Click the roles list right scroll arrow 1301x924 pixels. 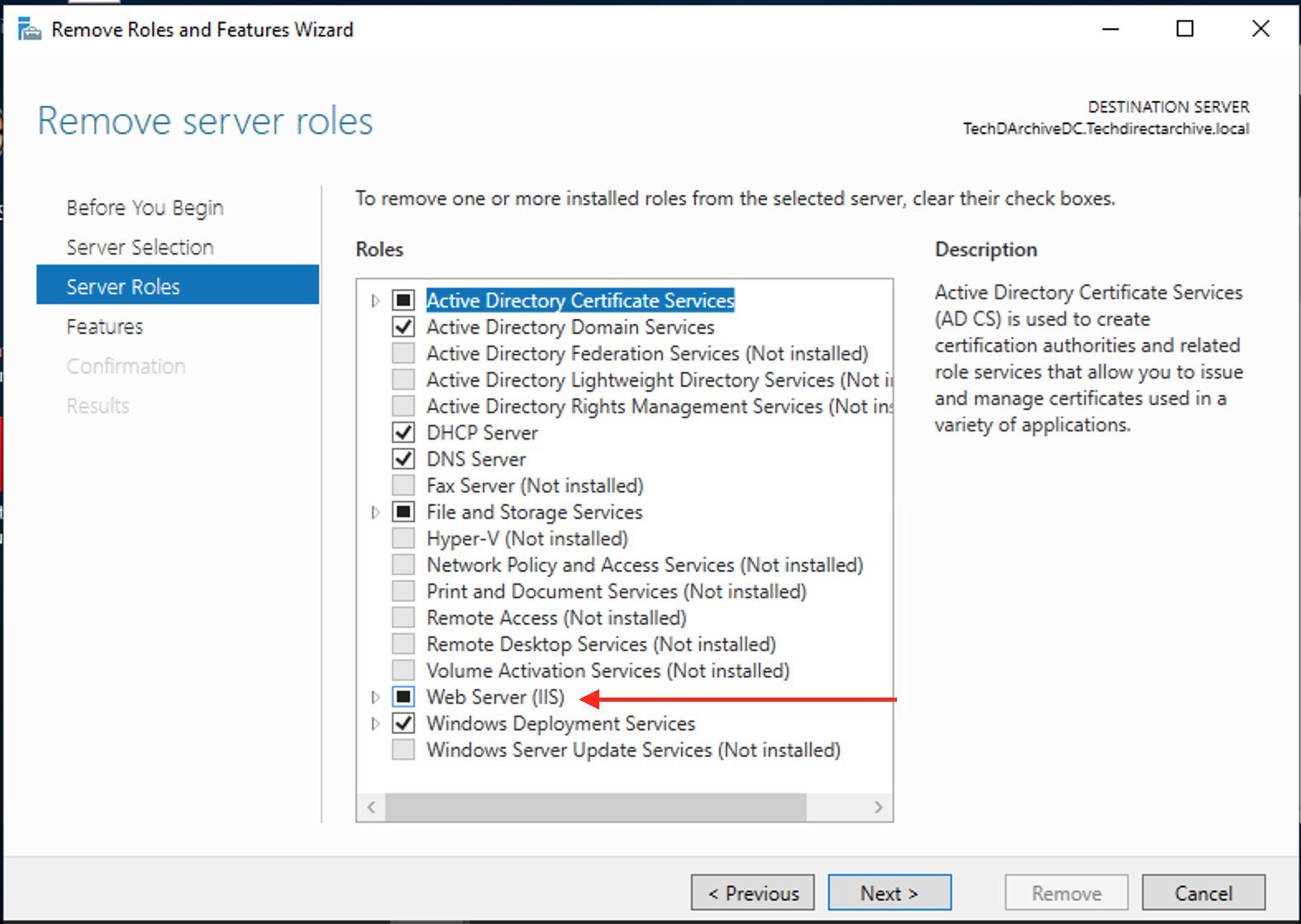878,807
